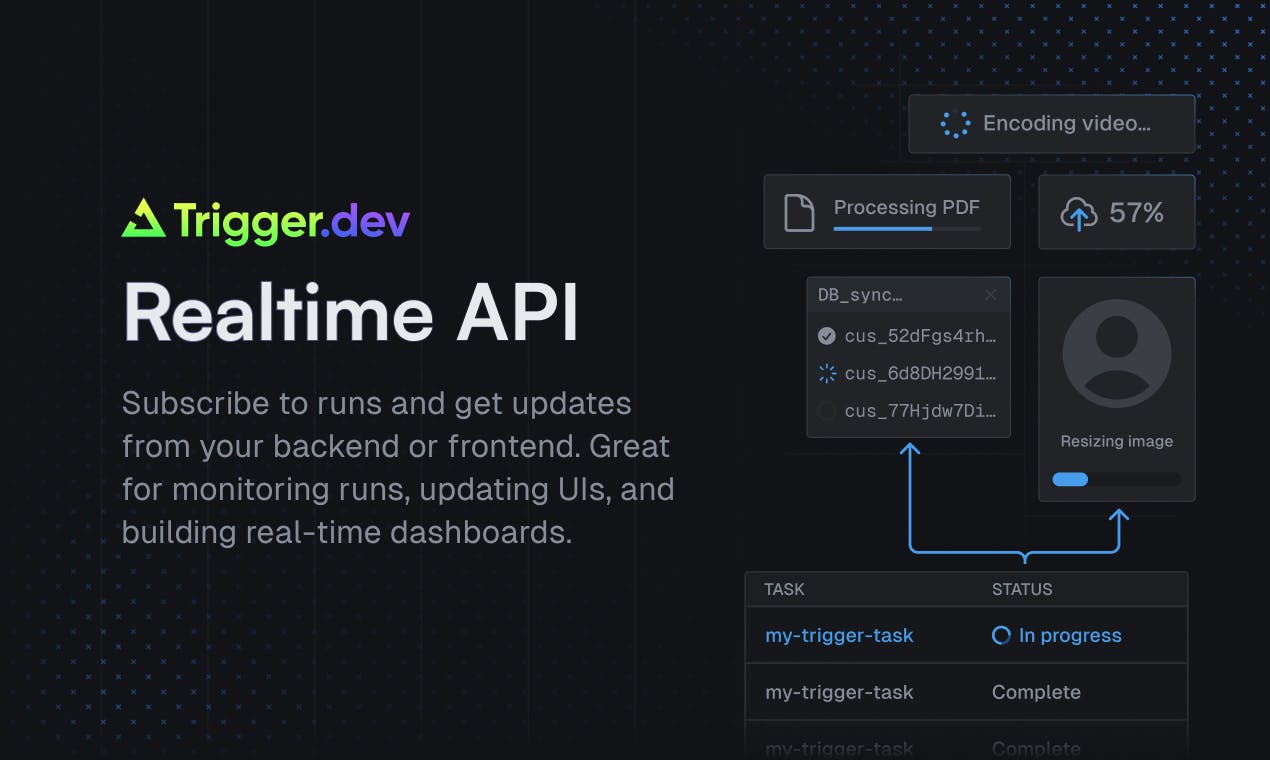
Task: Select the cus_77Hjdw7Di row
Action: pos(908,411)
